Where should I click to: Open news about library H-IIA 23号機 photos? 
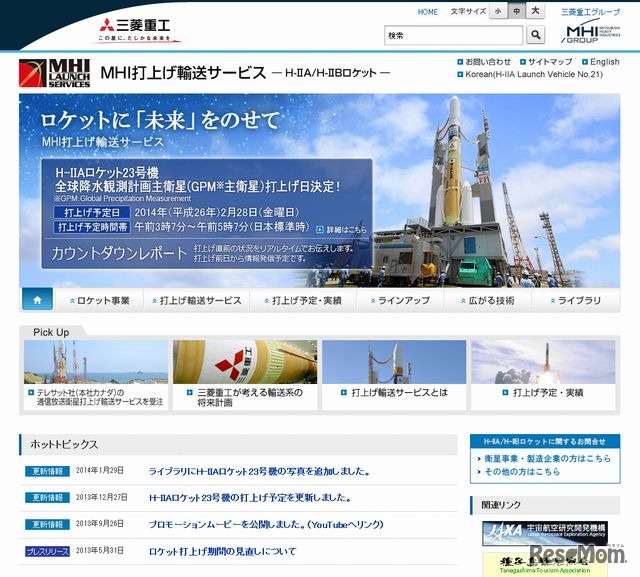[x=260, y=471]
